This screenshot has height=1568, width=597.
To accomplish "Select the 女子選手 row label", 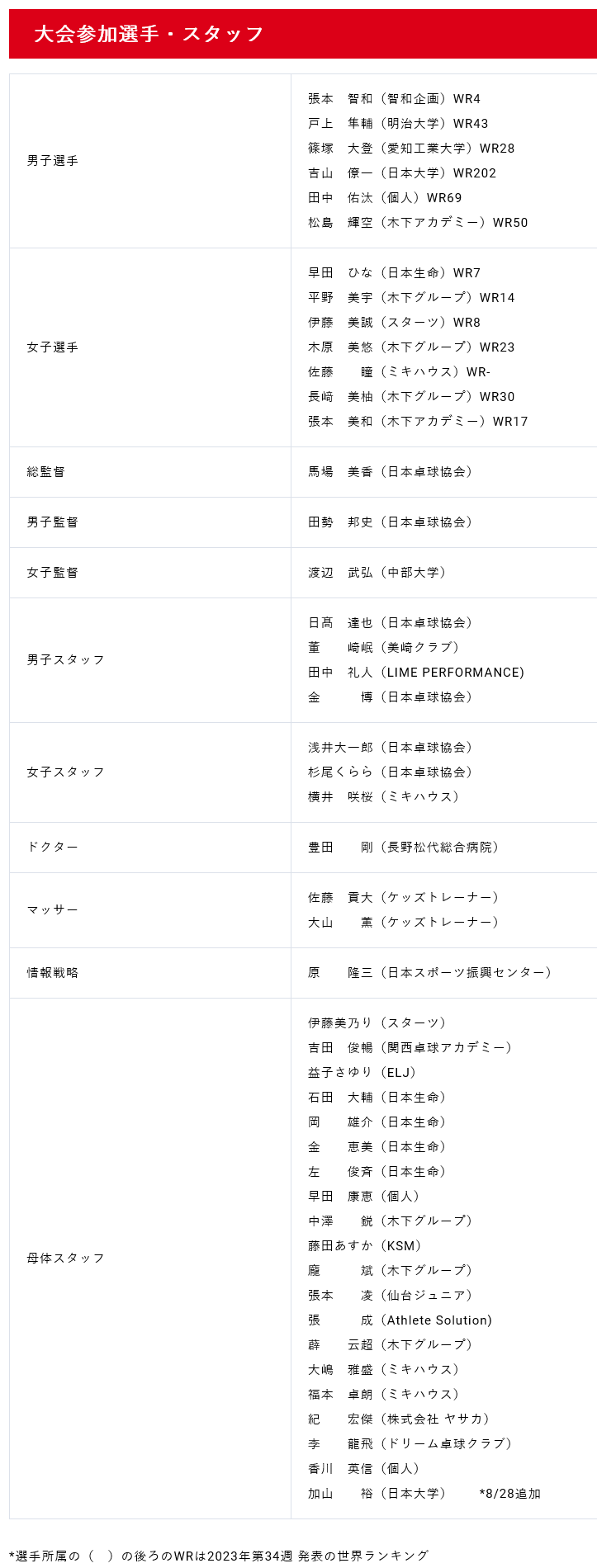I will click(53, 347).
